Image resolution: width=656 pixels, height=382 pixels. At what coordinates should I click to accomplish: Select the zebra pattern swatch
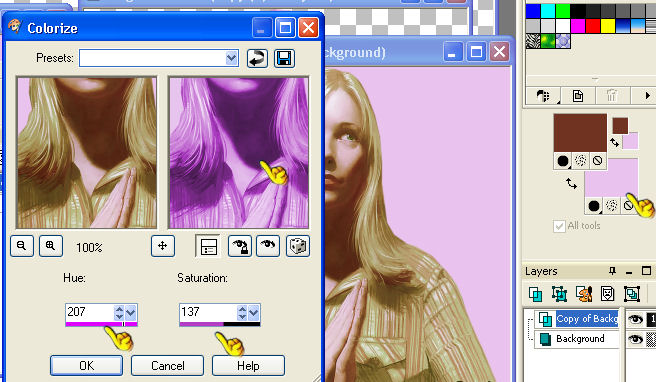click(533, 41)
